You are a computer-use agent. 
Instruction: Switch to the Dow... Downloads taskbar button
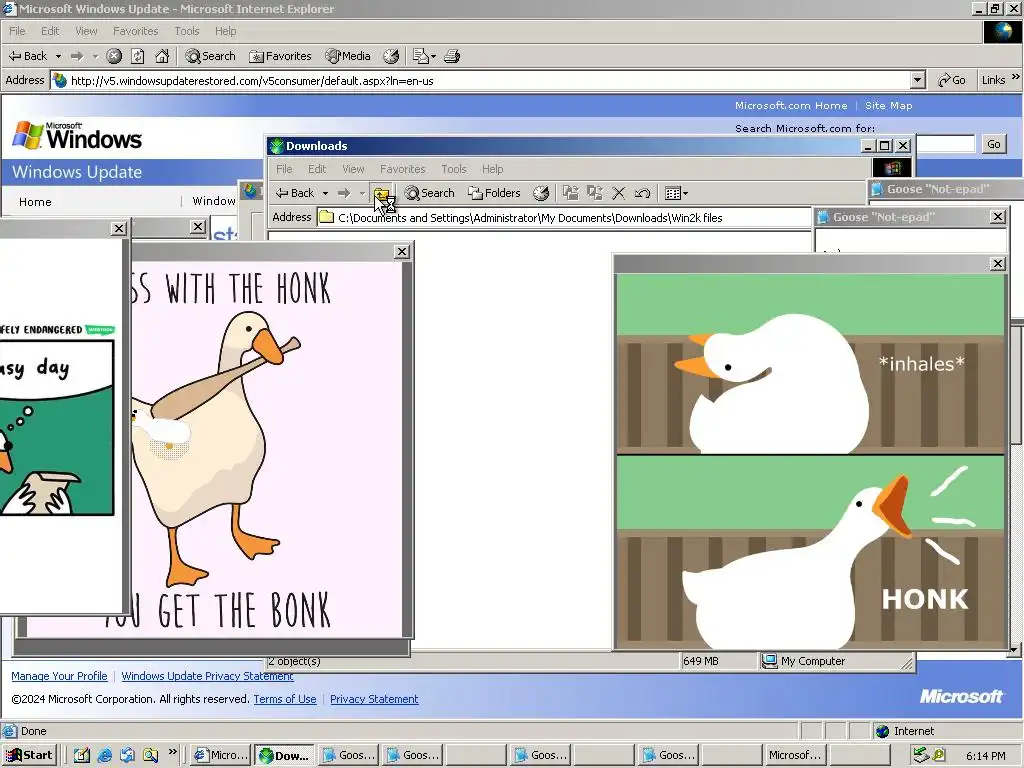[x=285, y=756]
